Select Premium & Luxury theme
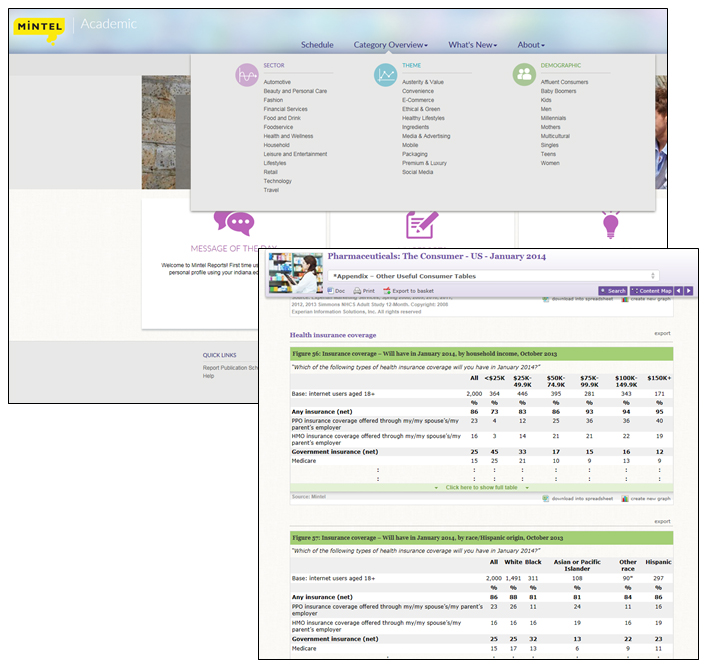The image size is (708, 670). (x=424, y=163)
